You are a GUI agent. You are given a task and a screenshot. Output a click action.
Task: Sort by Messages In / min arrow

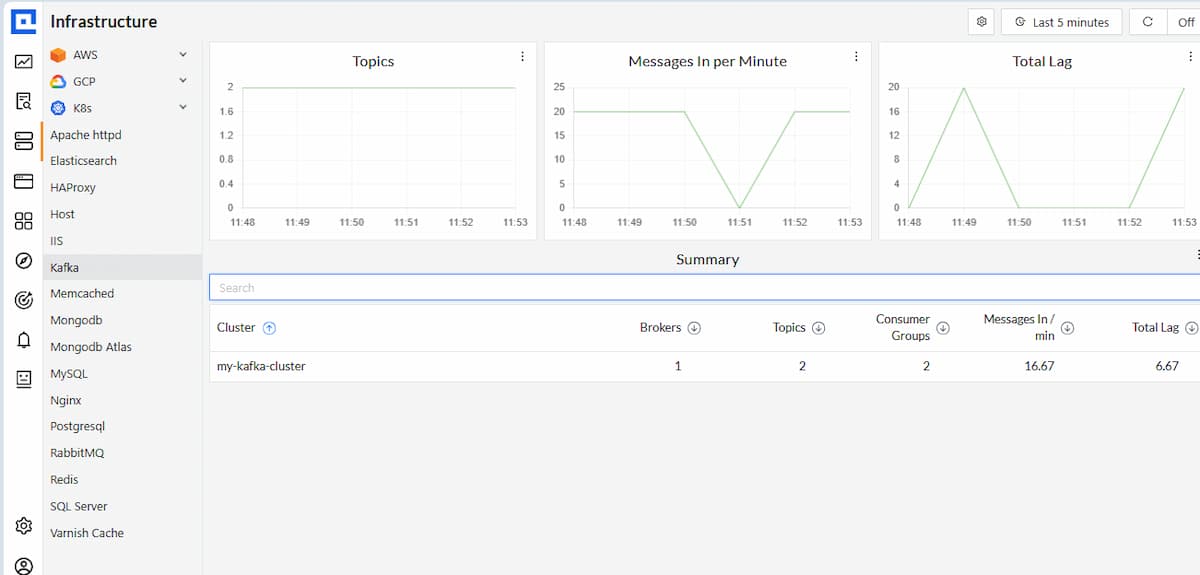coord(1067,328)
